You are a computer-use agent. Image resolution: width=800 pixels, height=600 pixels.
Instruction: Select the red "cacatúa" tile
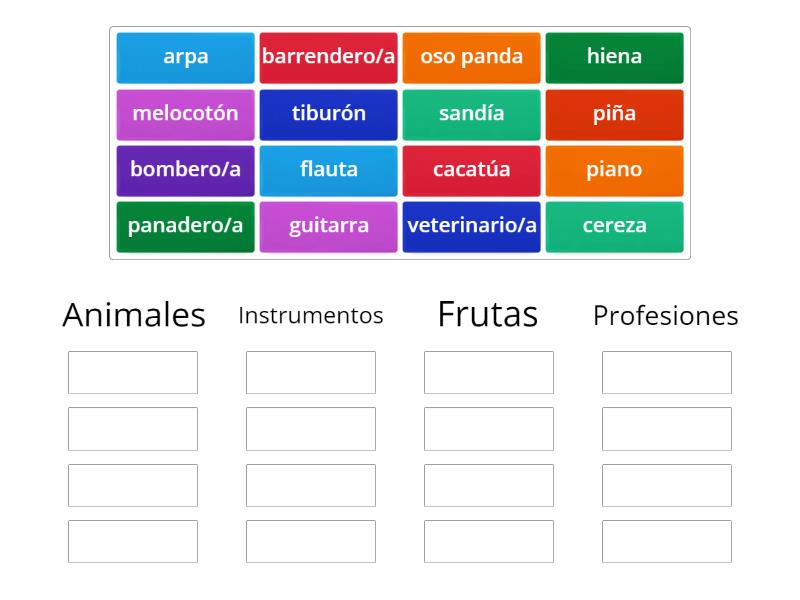coord(471,170)
